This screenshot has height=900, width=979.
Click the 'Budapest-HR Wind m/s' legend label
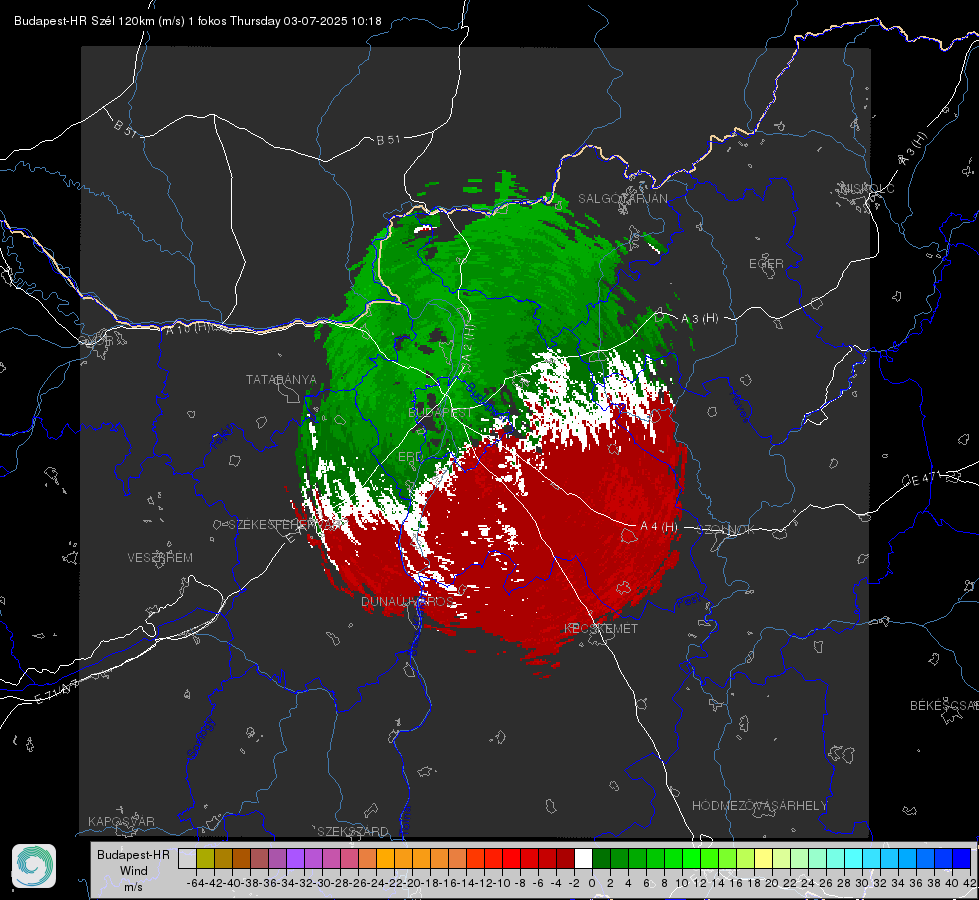pos(134,871)
